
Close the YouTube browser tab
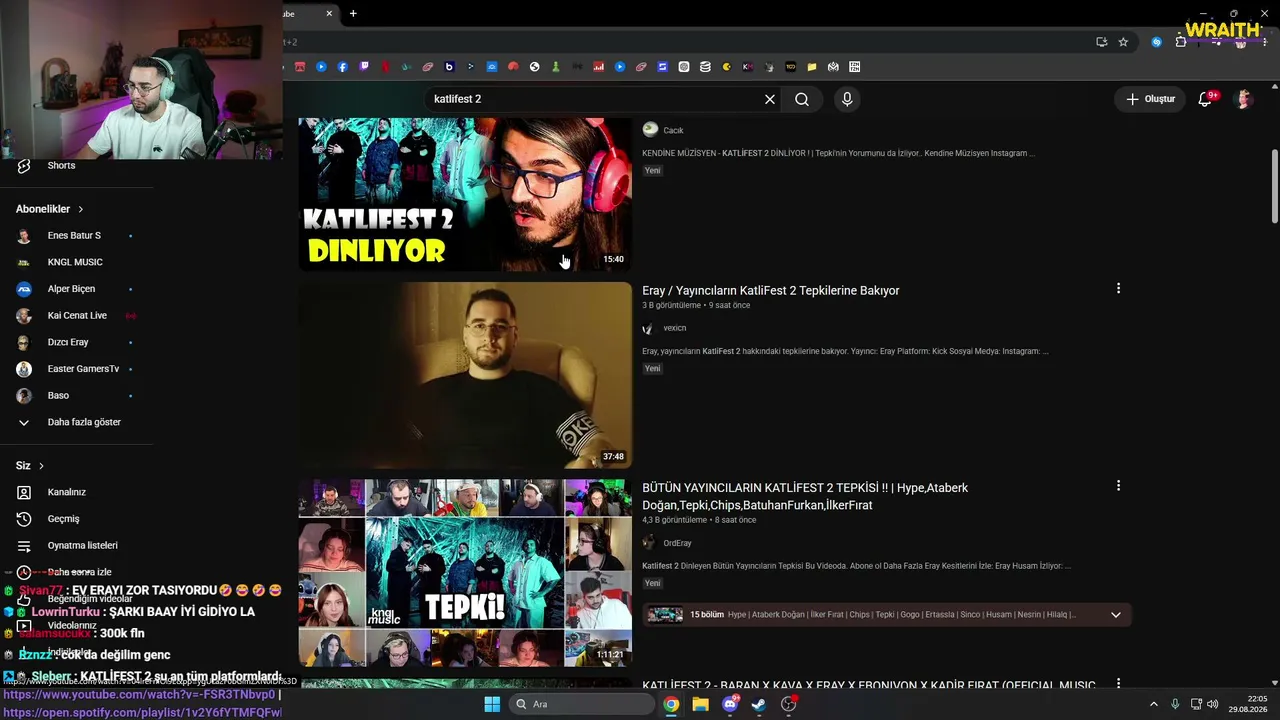[x=330, y=13]
